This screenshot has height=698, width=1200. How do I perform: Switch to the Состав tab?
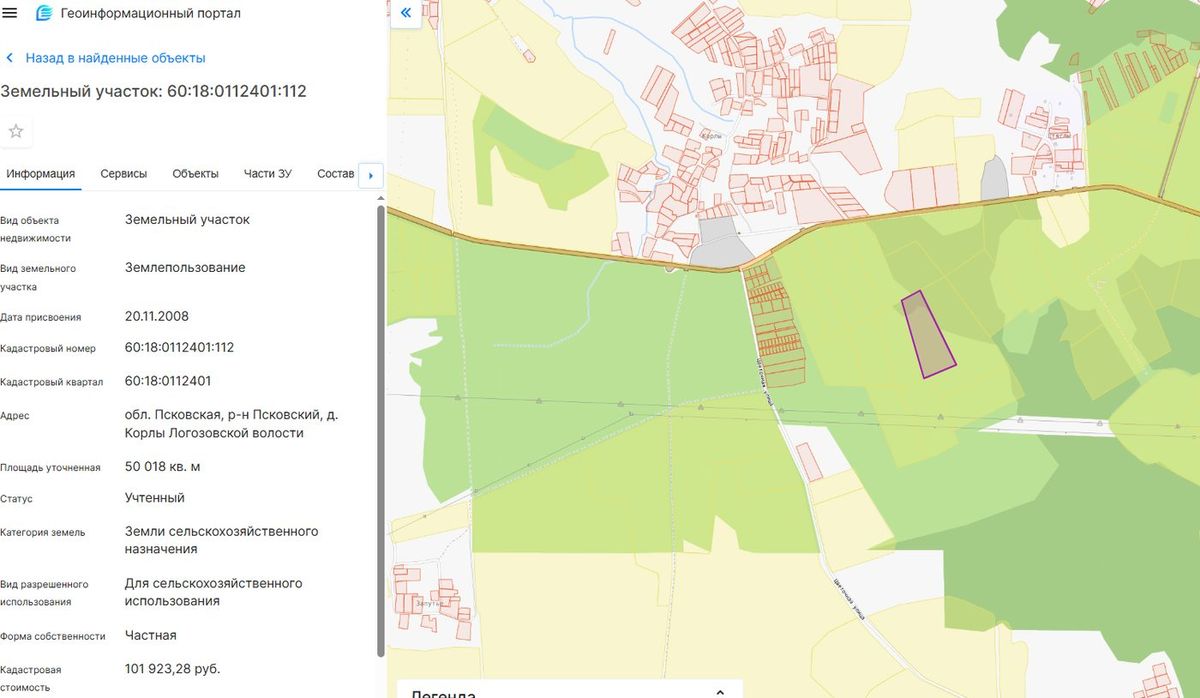point(335,174)
